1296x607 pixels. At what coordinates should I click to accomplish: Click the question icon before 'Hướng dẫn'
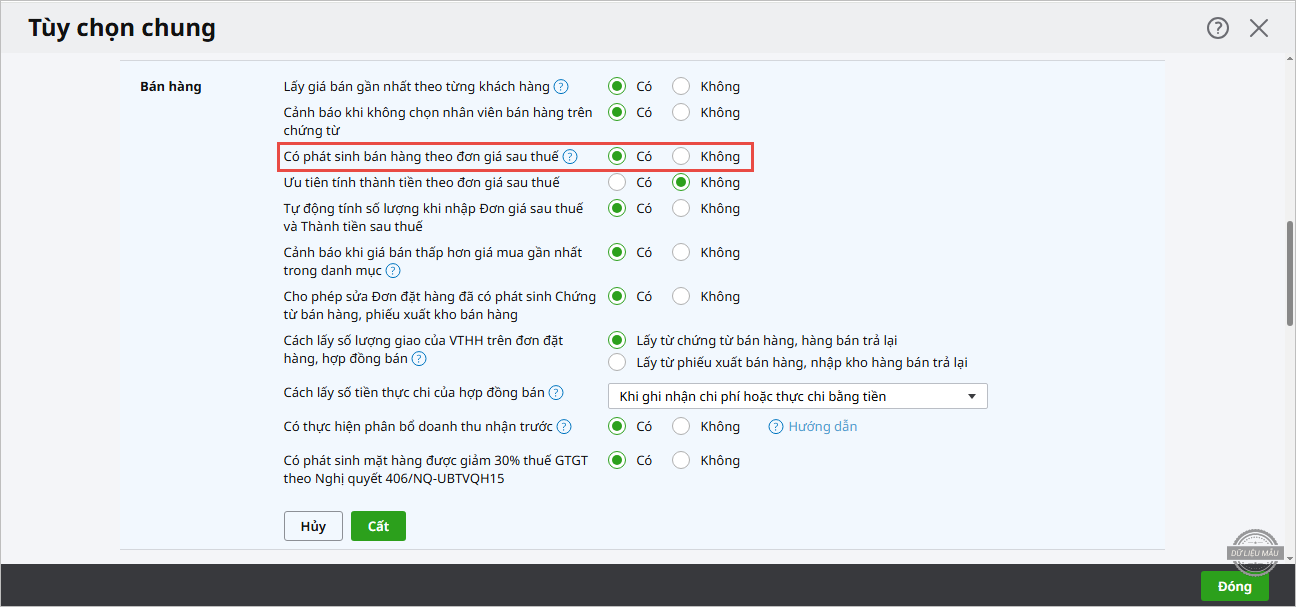(x=776, y=427)
